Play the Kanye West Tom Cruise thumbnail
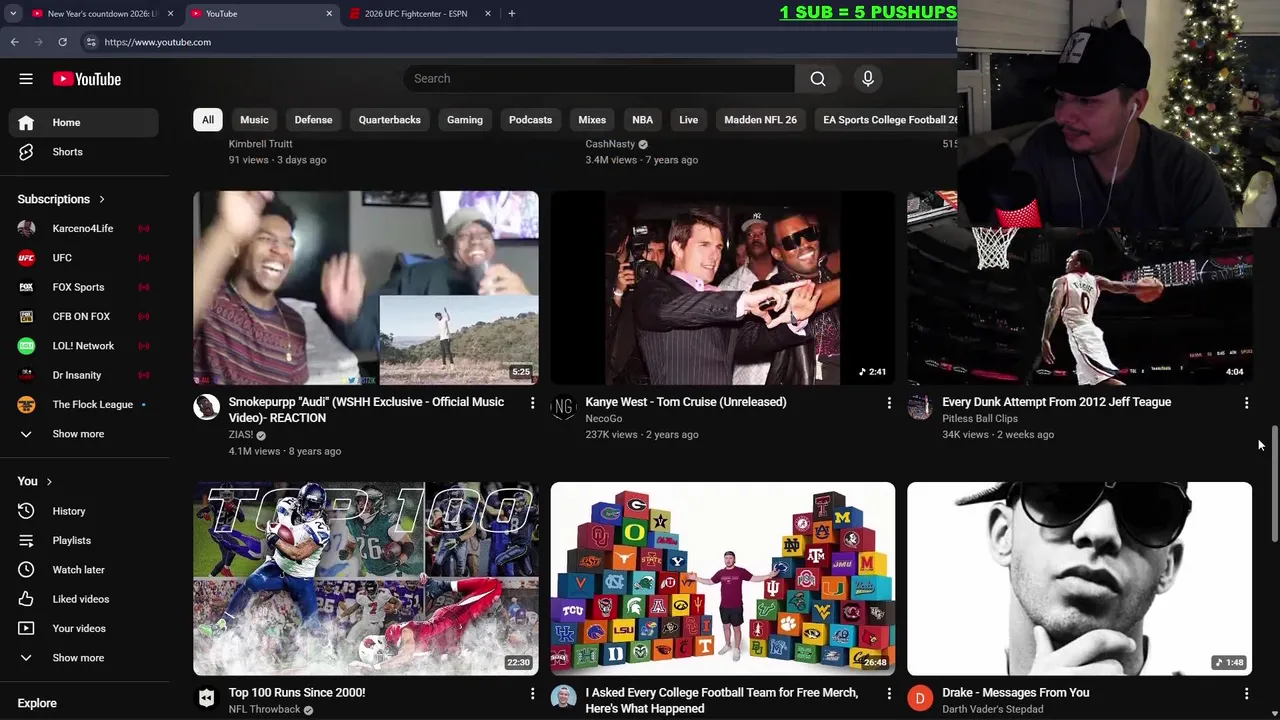Image resolution: width=1280 pixels, height=720 pixels. pos(723,288)
